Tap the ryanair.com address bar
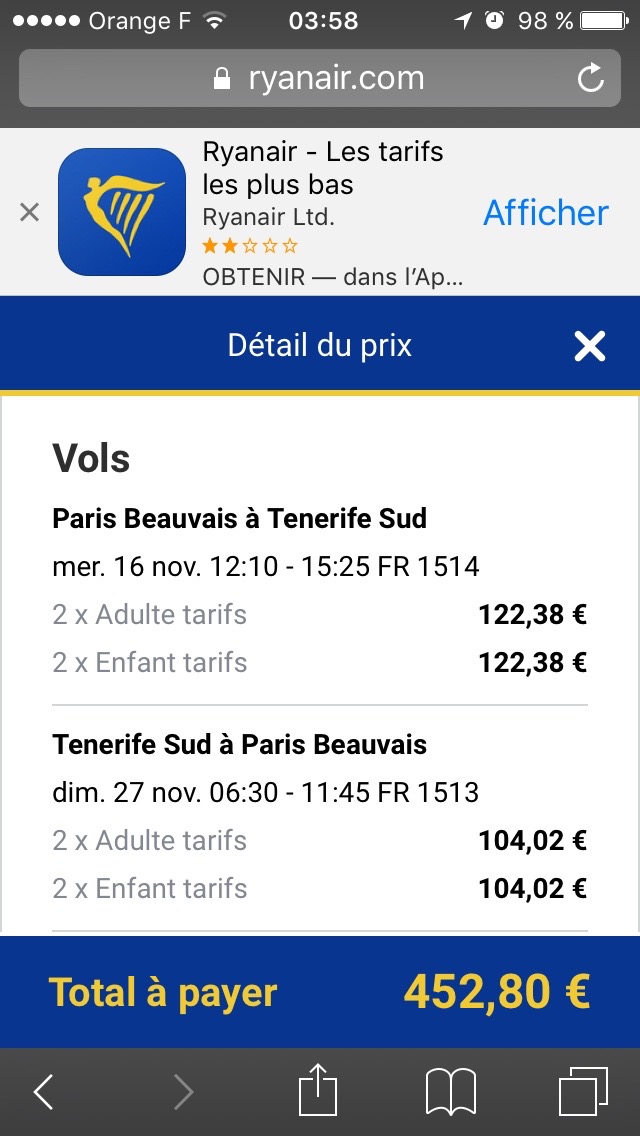 pos(320,78)
